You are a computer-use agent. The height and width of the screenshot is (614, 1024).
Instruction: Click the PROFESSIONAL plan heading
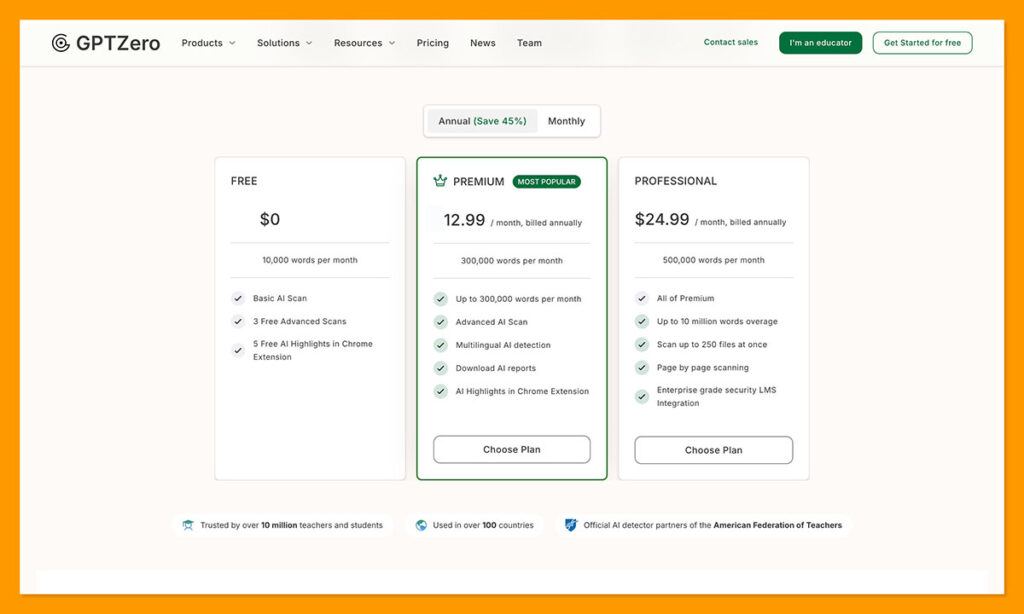tap(675, 181)
